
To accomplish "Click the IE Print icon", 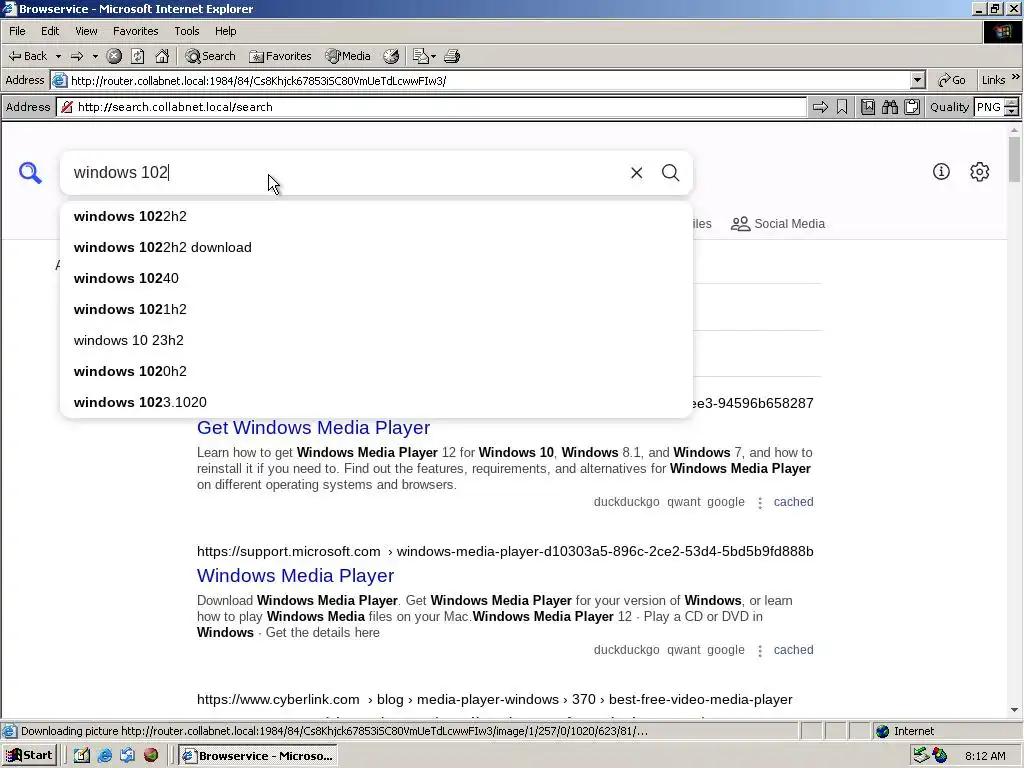I will pyautogui.click(x=452, y=56).
